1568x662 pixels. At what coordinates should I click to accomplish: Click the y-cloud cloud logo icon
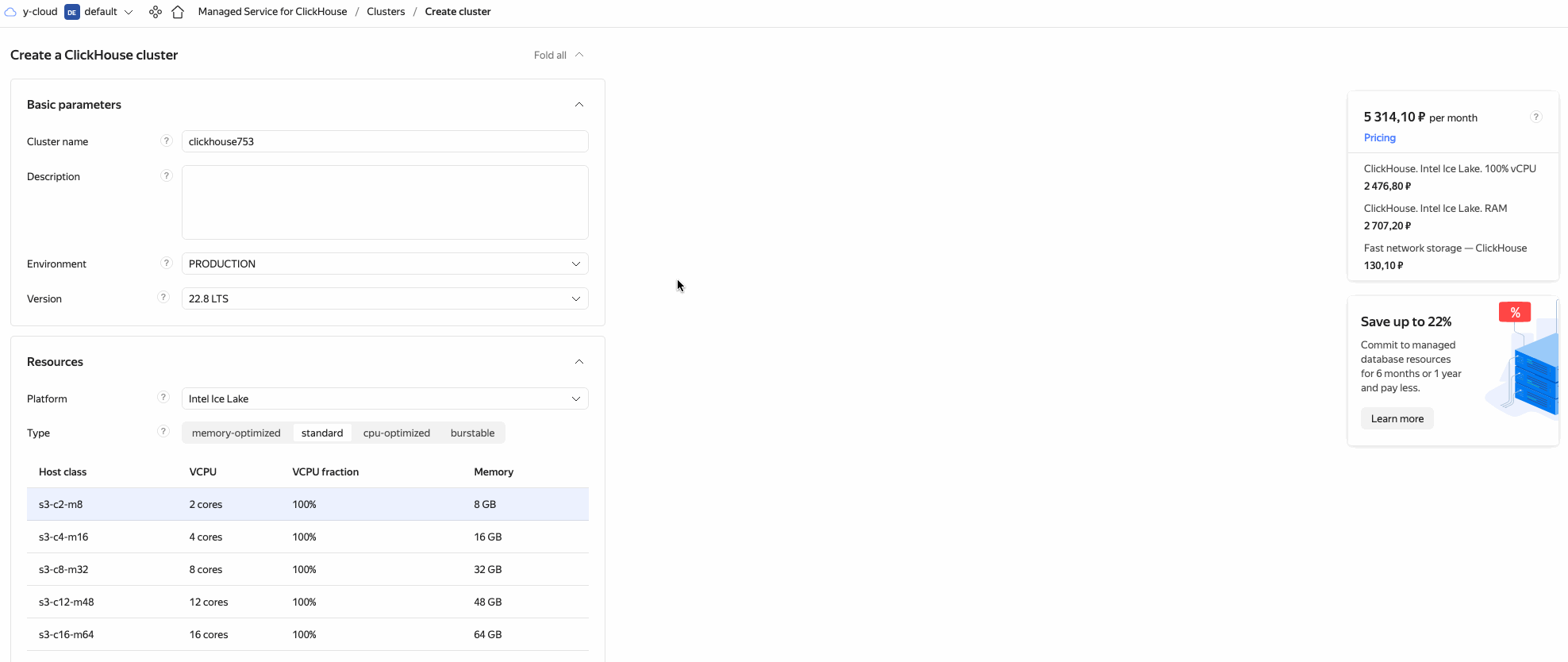10,12
